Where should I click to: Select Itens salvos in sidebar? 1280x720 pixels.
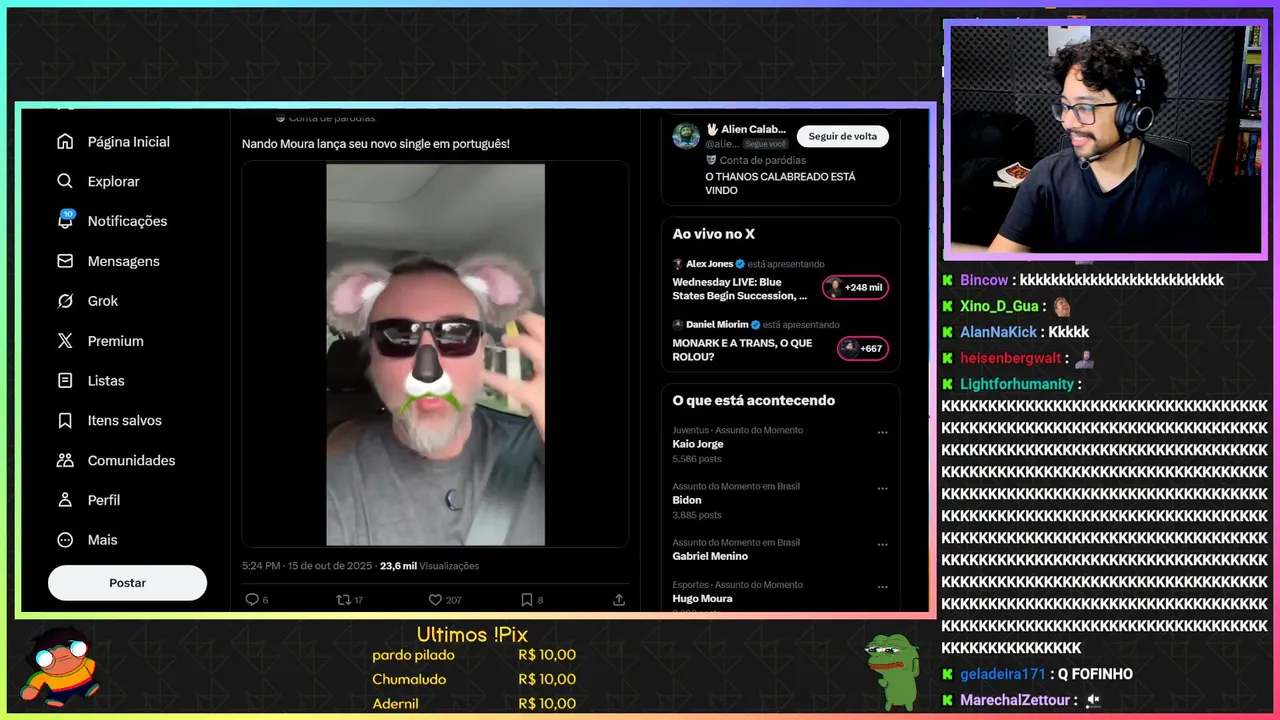(x=124, y=421)
